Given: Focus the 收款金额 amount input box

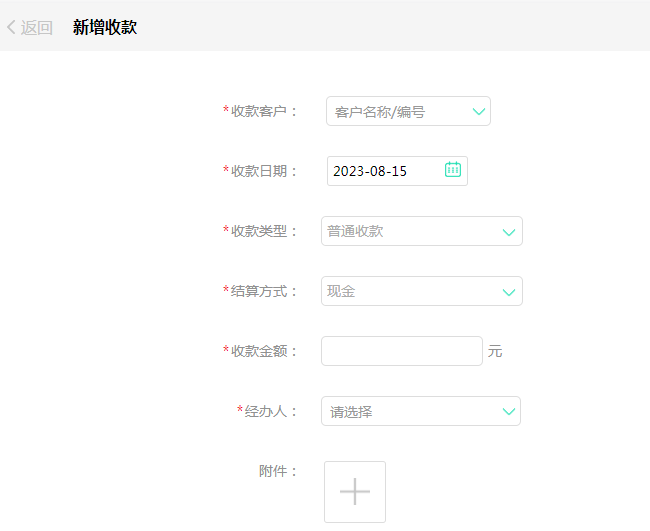Looking at the screenshot, I should (x=402, y=351).
